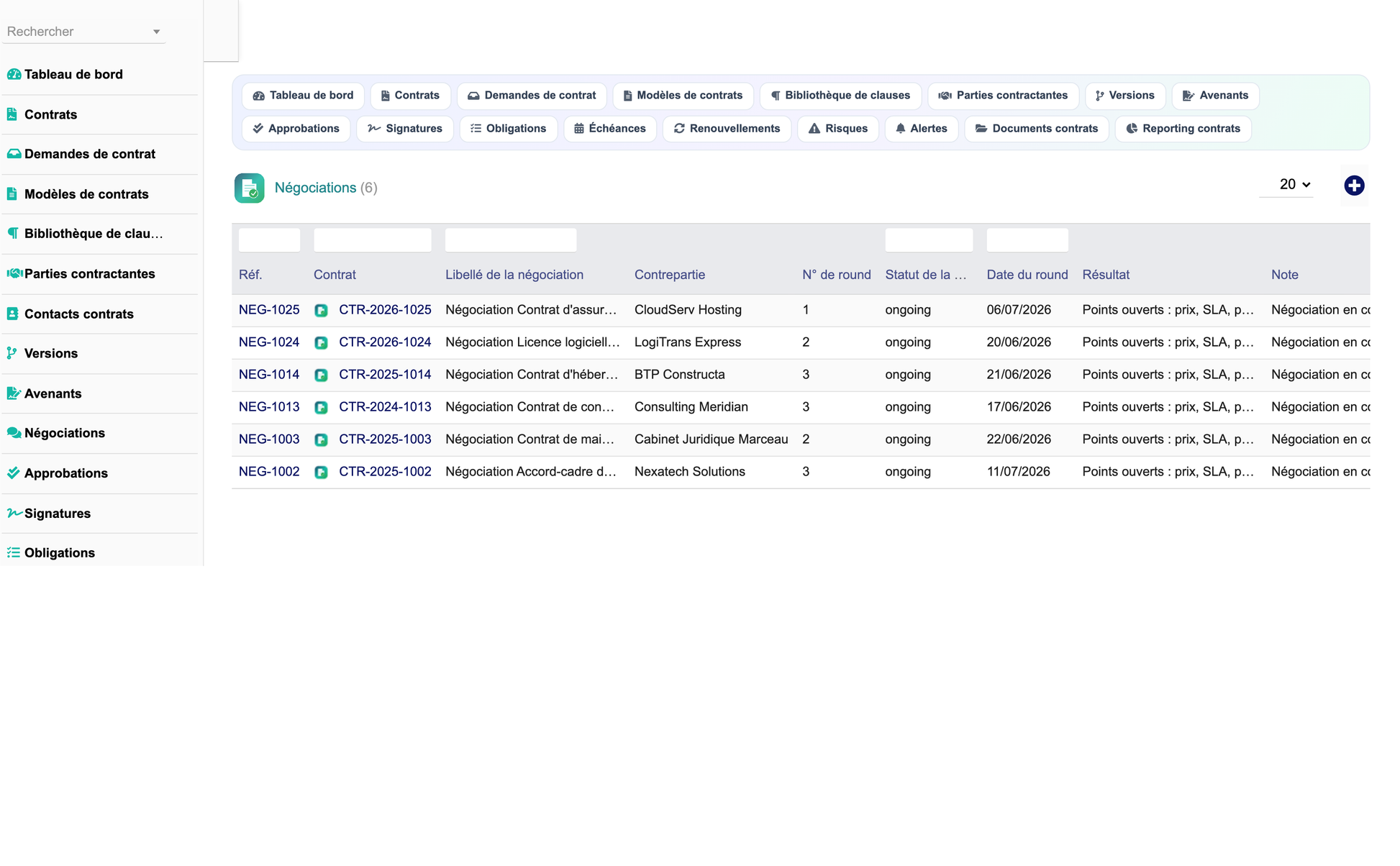This screenshot has width=1400, height=866.
Task: Click the Négociations chat bubbles sidebar icon
Action: 14,433
